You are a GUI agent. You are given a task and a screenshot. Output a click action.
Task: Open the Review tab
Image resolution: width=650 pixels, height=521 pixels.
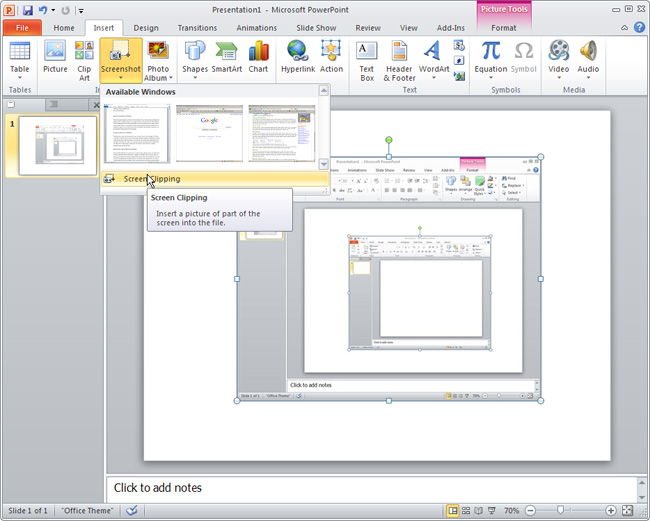pos(368,28)
